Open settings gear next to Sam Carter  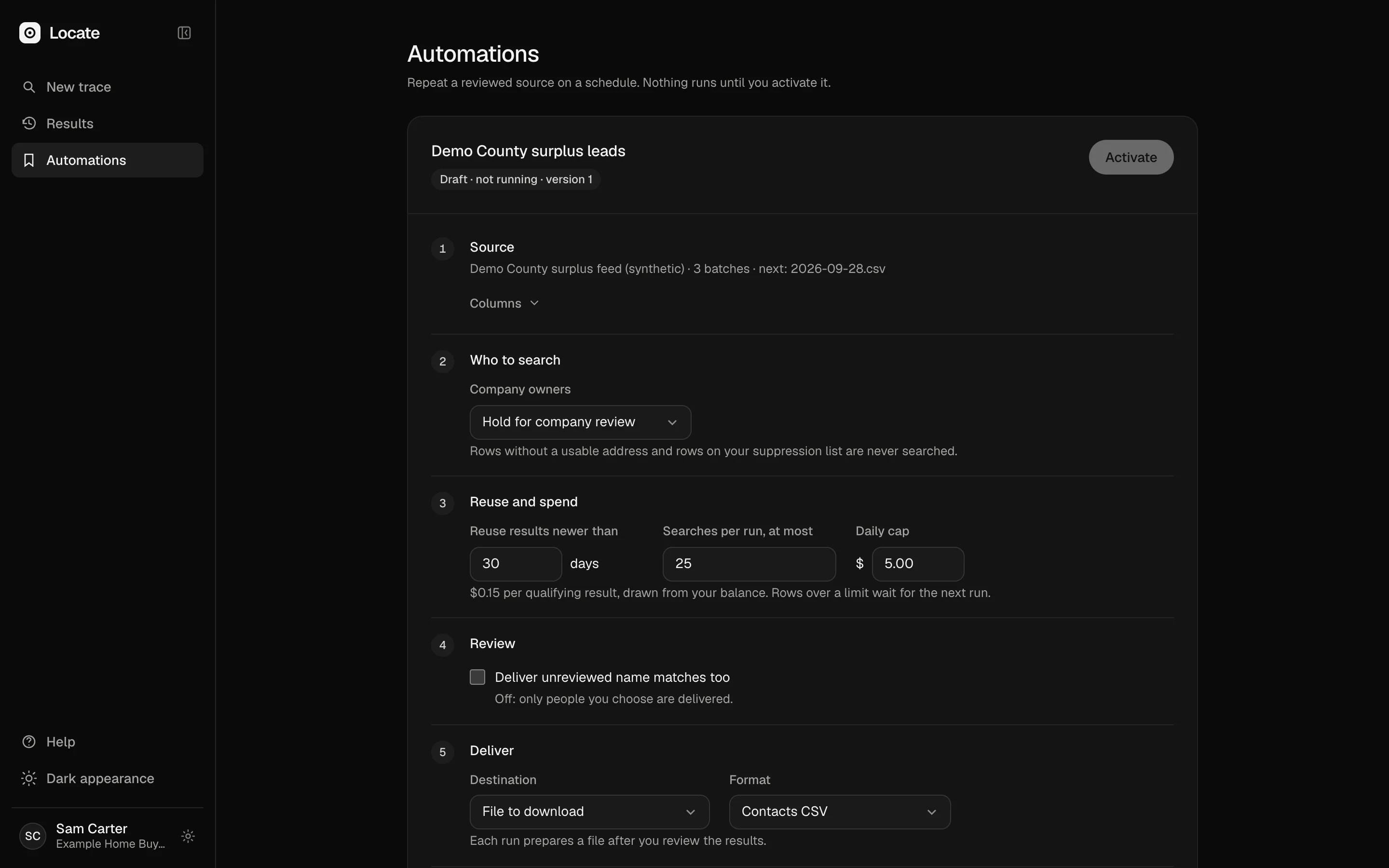coord(188,836)
